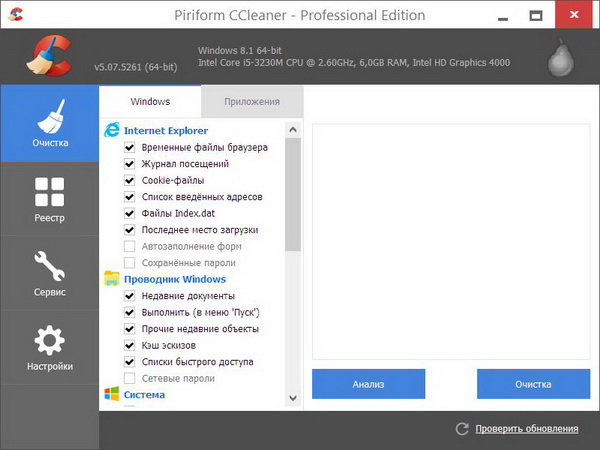600x450 pixels.
Task: Click the refresh icon beside Проверить обновления
Action: 462,429
